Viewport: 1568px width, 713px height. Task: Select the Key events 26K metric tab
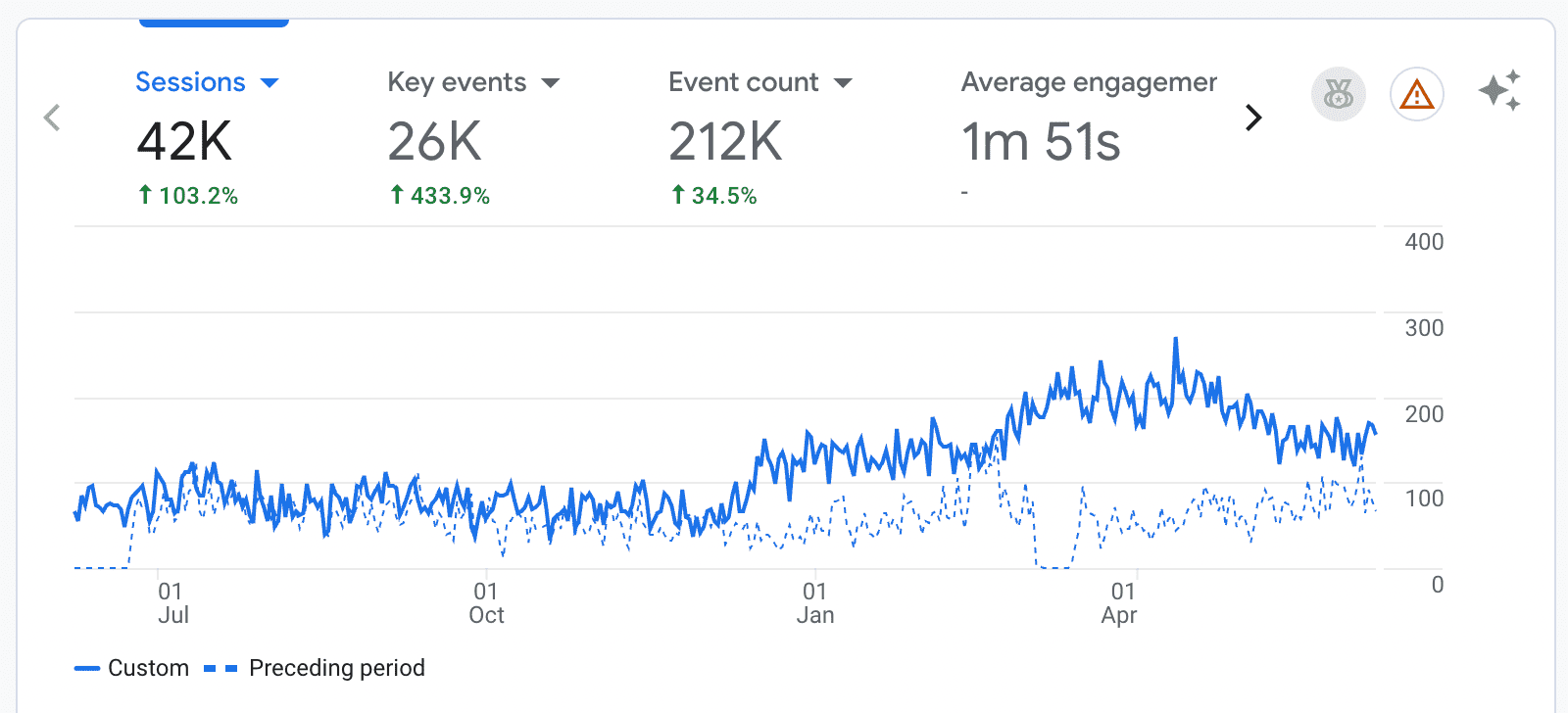pos(435,141)
